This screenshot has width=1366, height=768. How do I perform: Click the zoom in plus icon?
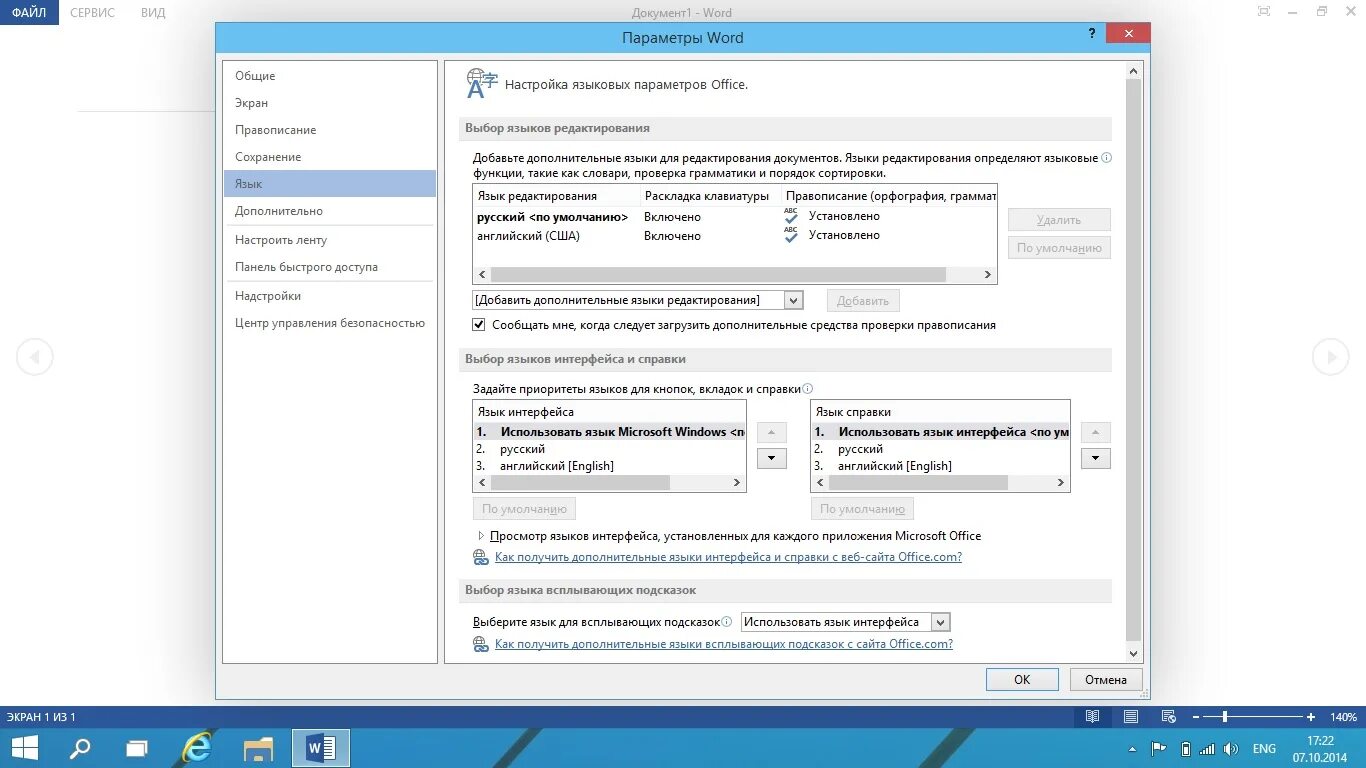tap(1311, 717)
